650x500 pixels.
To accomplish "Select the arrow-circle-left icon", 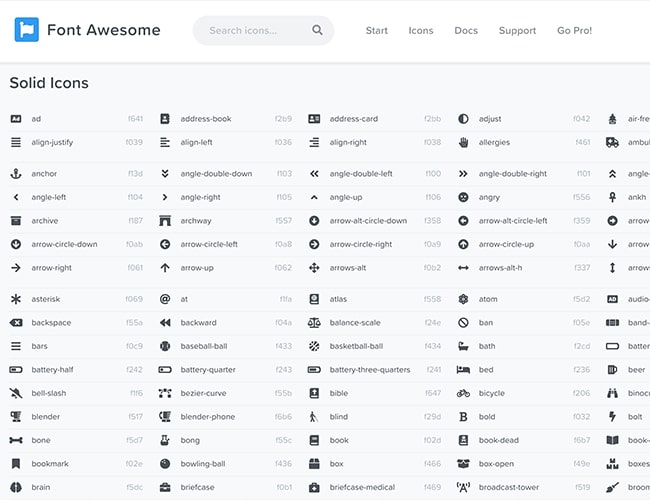I will [x=165, y=245].
